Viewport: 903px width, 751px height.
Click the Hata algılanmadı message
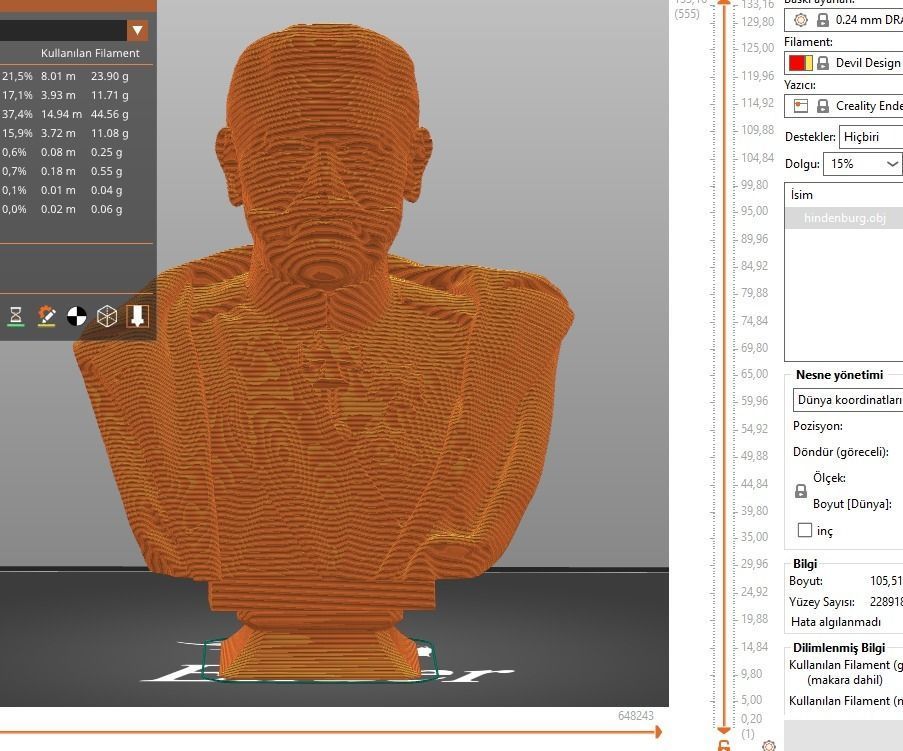[x=836, y=622]
